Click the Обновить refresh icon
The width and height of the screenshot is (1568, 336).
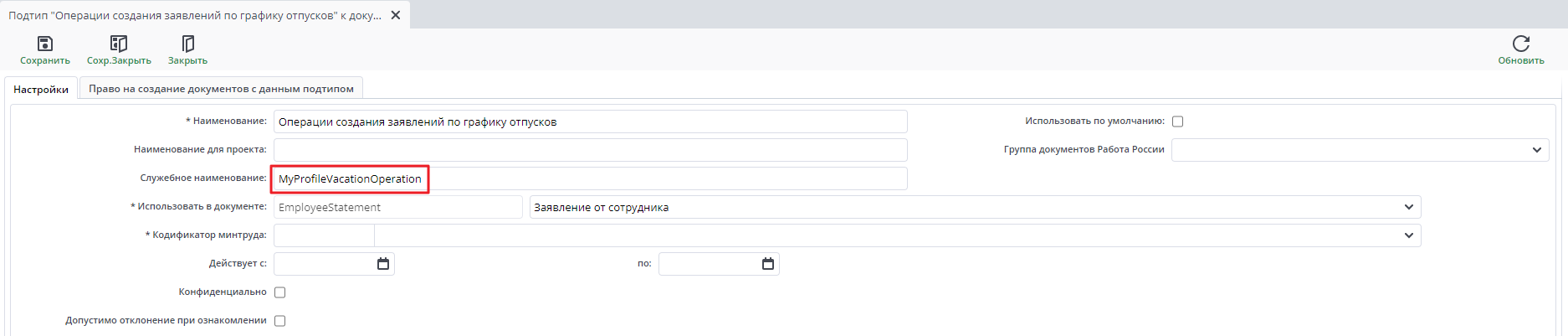[1520, 44]
